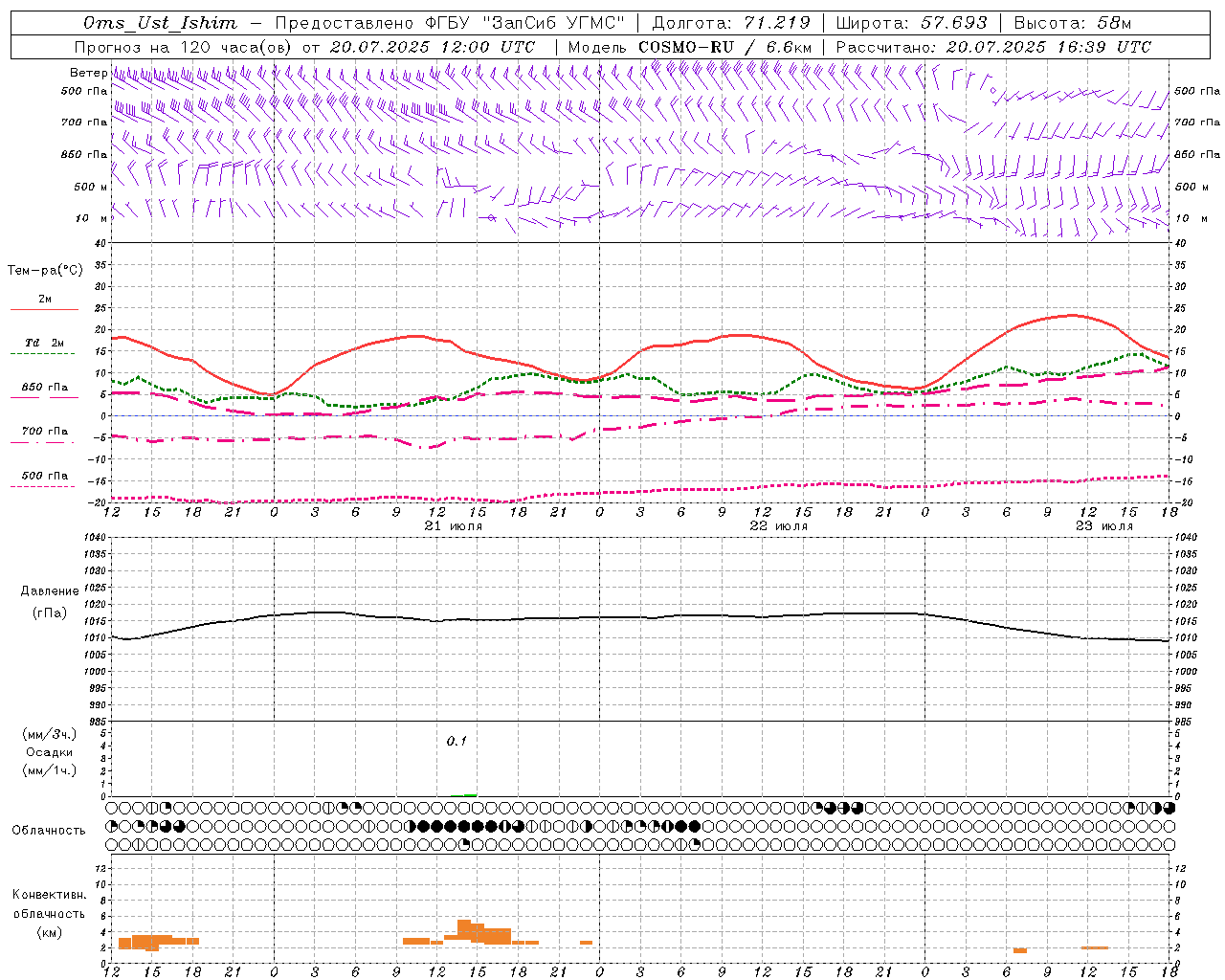This screenshot has height=980, width=1225.
Task: Click the (км) convective cloud unit label
Action: [x=50, y=932]
